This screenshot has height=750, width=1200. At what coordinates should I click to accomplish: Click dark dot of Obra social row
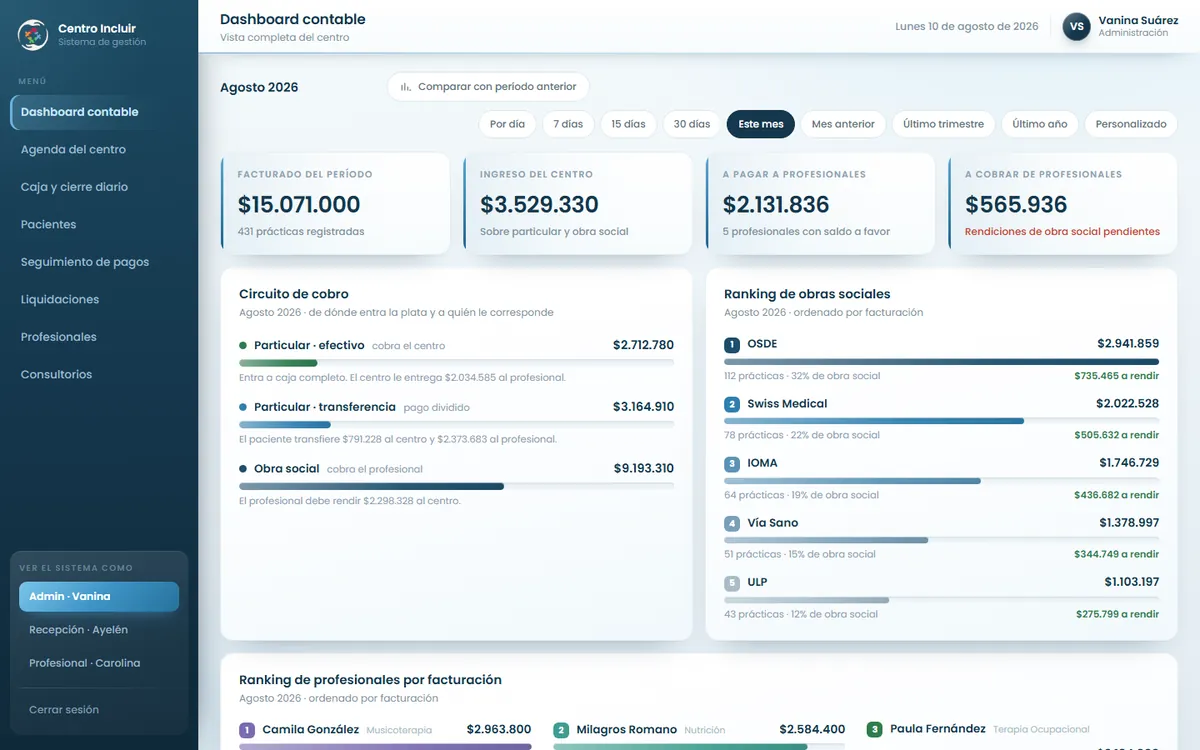click(243, 469)
